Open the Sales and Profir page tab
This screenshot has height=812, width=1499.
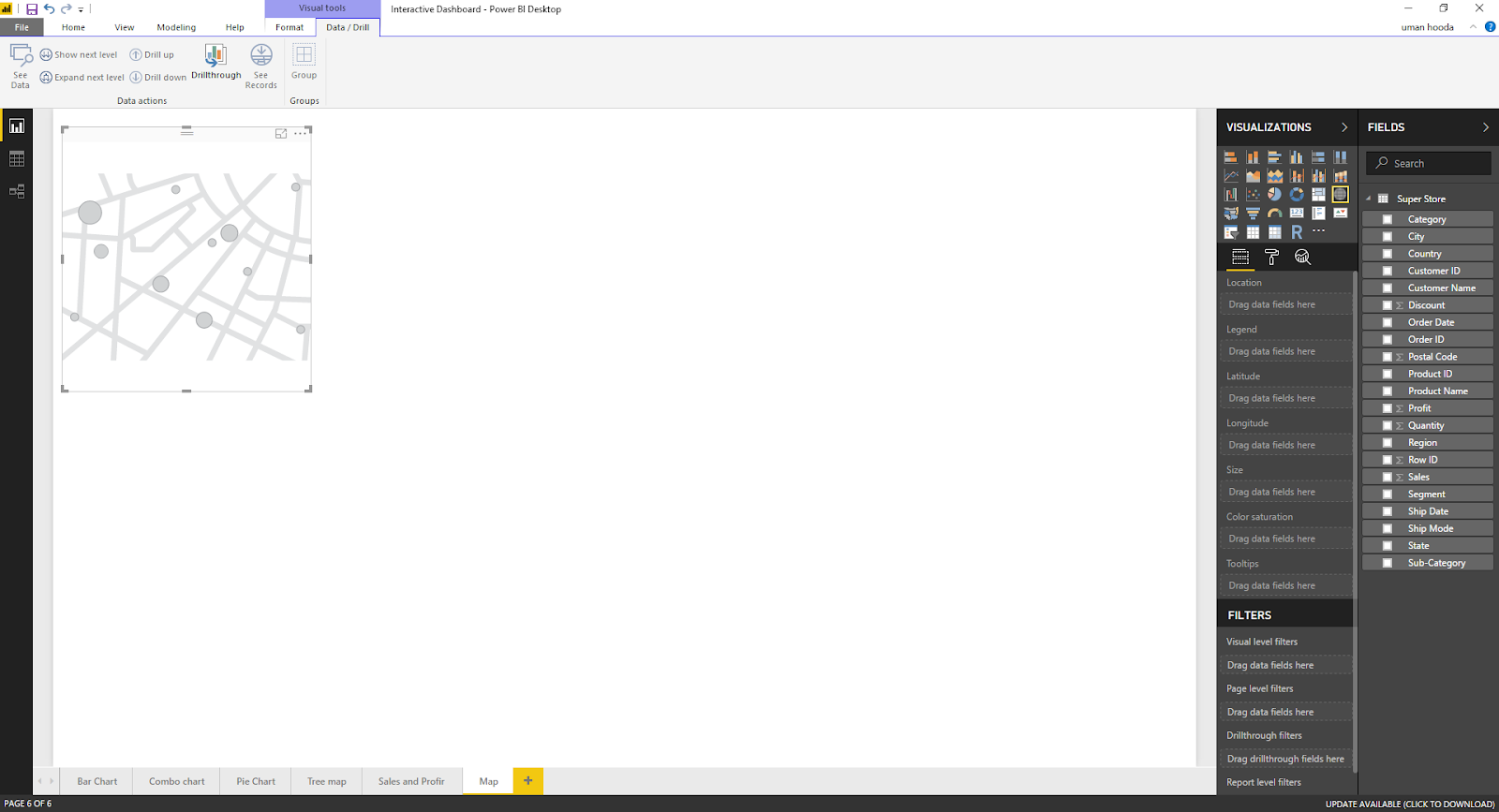(411, 781)
